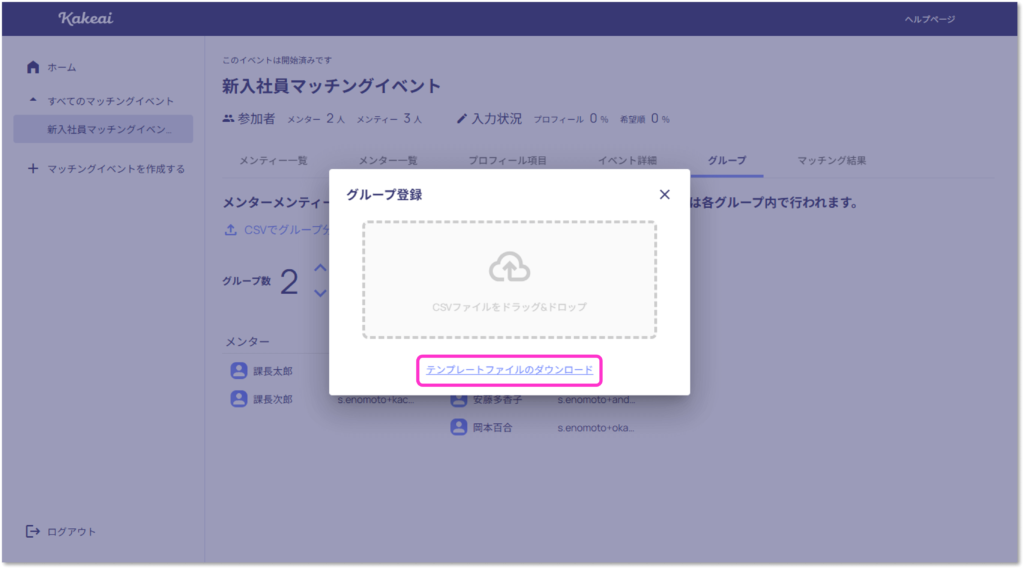Click the plus icon to create a matching event
The image size is (1024, 569).
[33, 169]
